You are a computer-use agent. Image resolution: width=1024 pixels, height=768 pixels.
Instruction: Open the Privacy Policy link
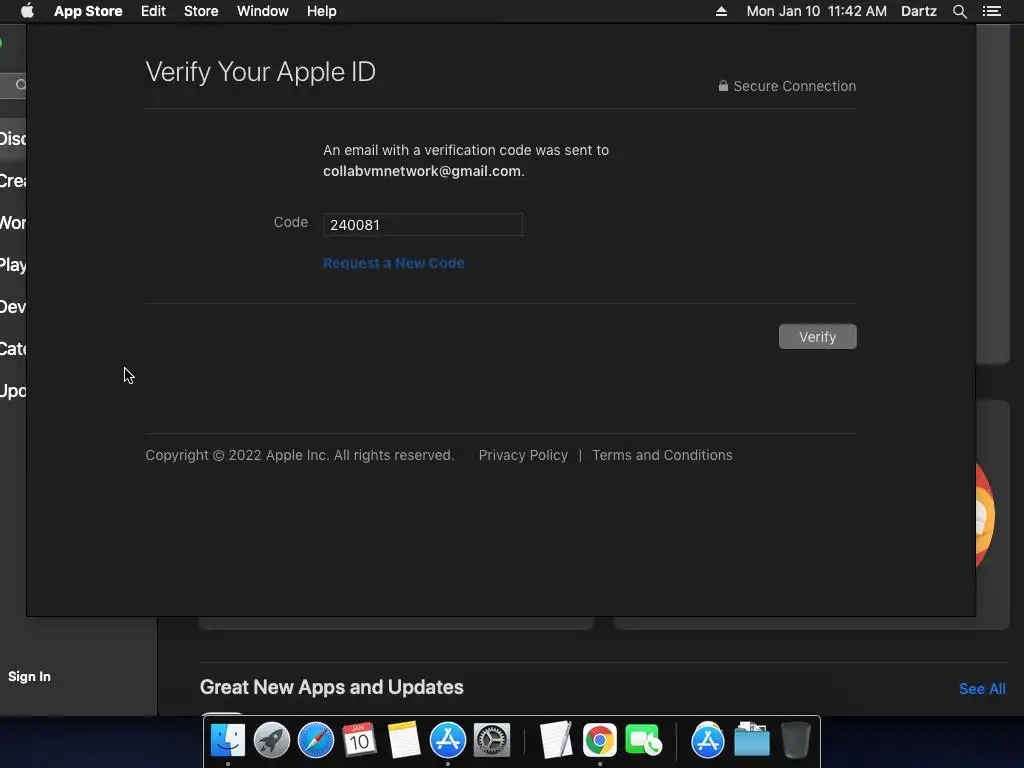click(523, 455)
